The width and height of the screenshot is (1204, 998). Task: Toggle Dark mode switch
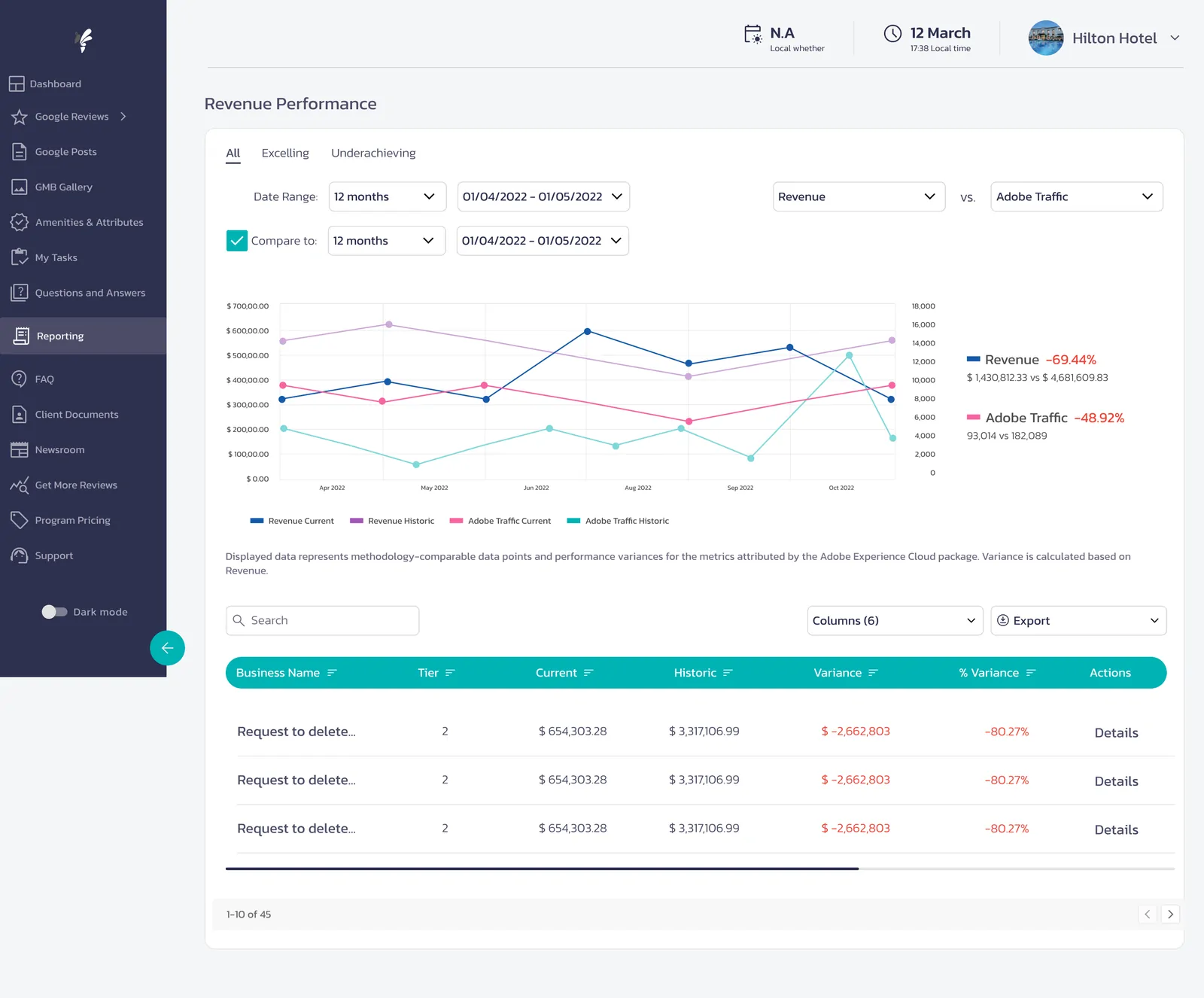click(54, 612)
